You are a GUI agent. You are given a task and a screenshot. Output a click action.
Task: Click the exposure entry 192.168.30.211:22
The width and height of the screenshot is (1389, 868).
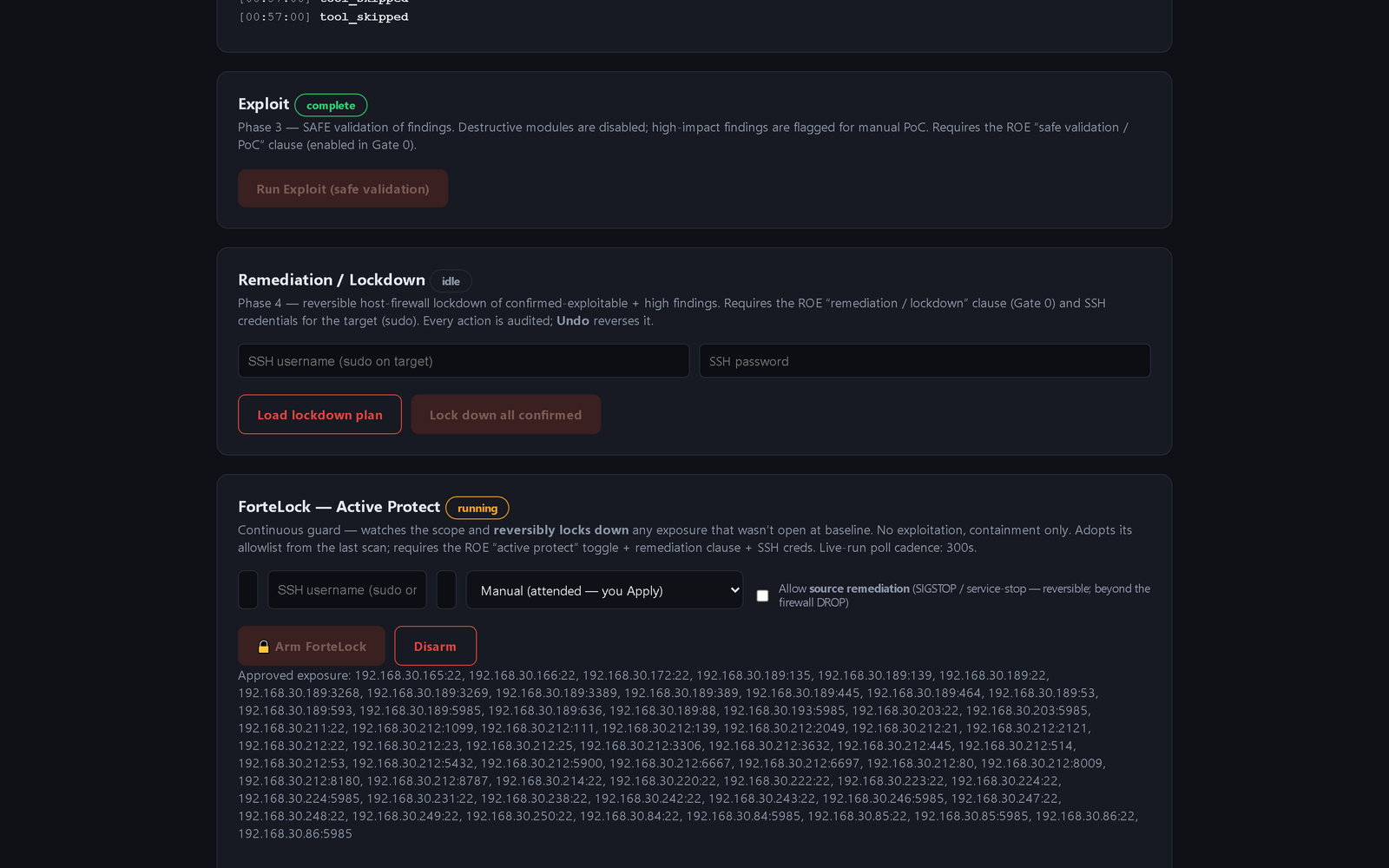tap(292, 728)
